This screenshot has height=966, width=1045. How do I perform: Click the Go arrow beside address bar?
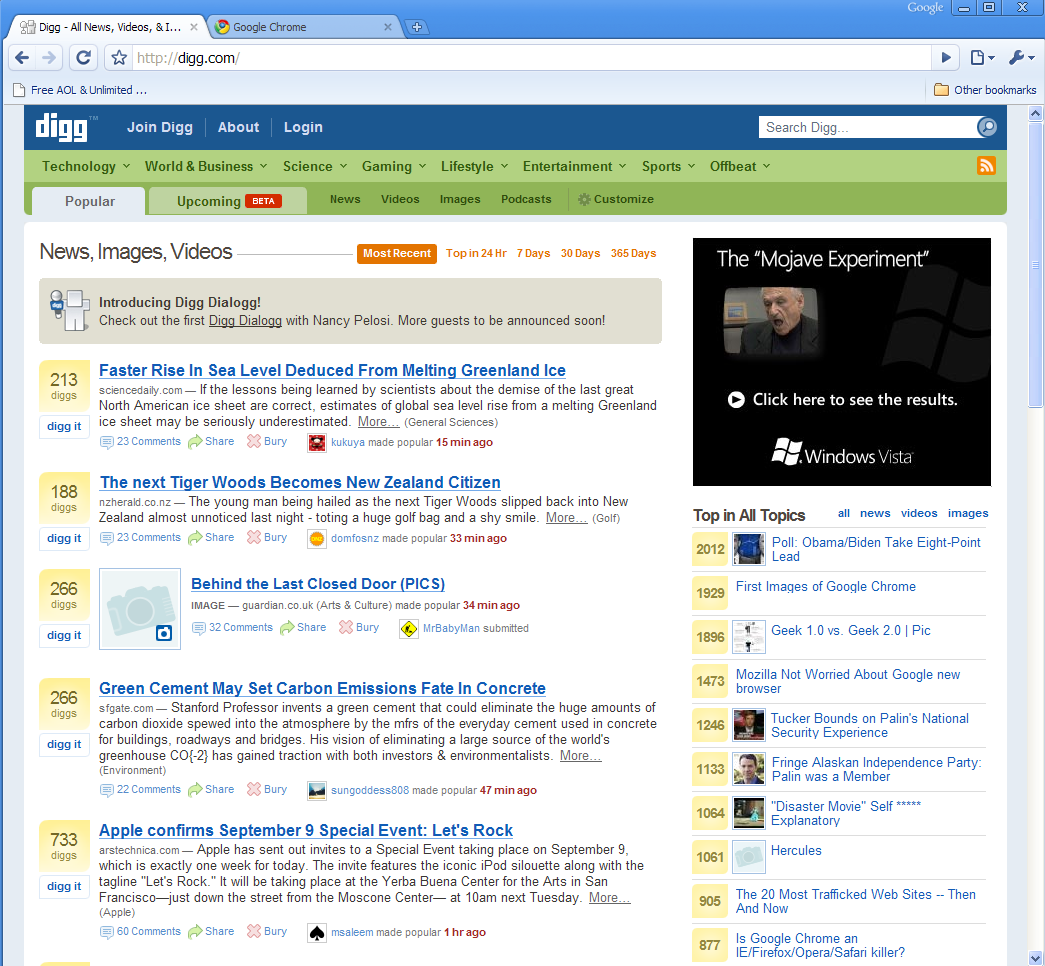946,57
